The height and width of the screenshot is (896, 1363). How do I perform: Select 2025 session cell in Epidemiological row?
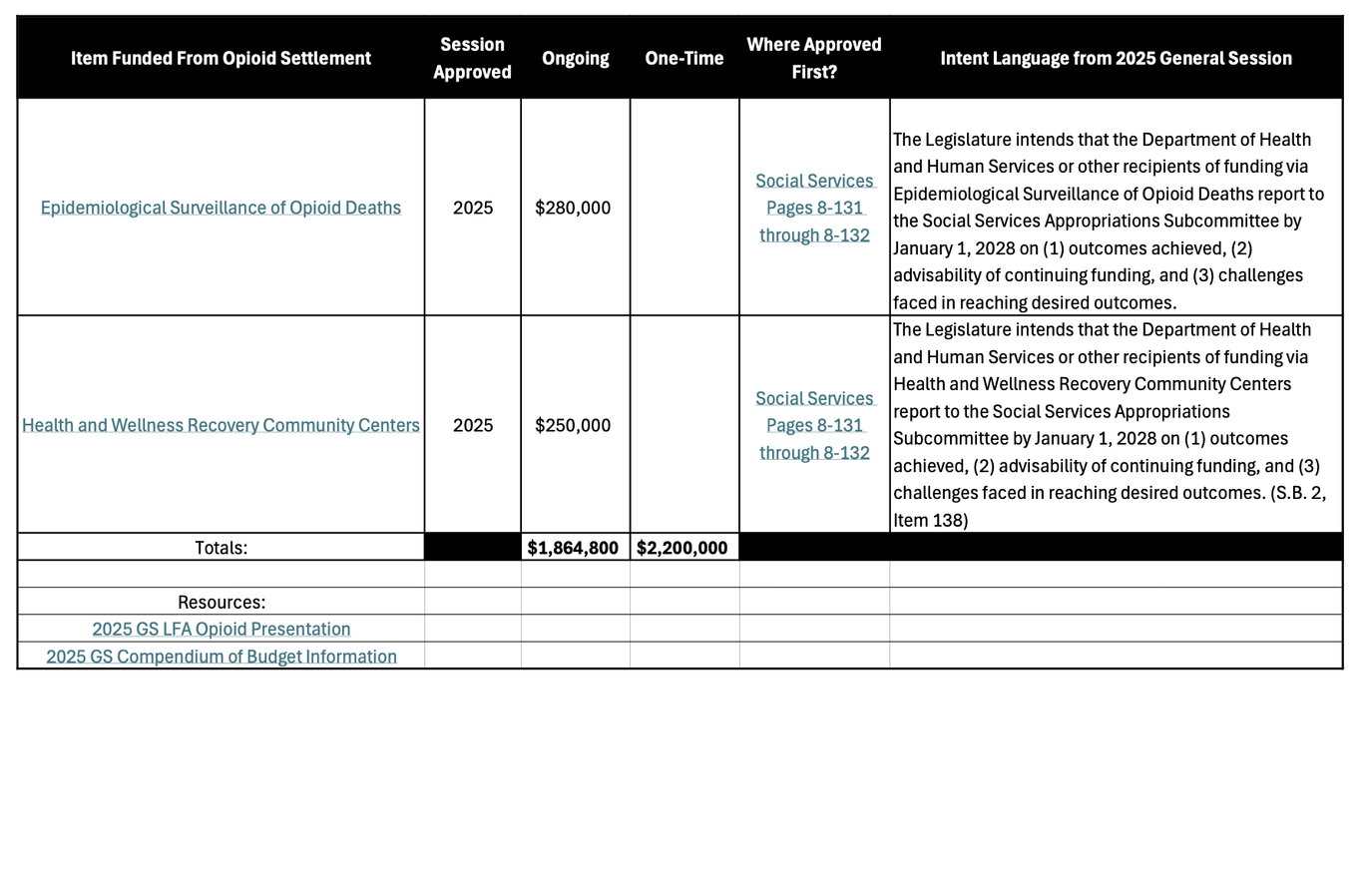pyautogui.click(x=473, y=208)
